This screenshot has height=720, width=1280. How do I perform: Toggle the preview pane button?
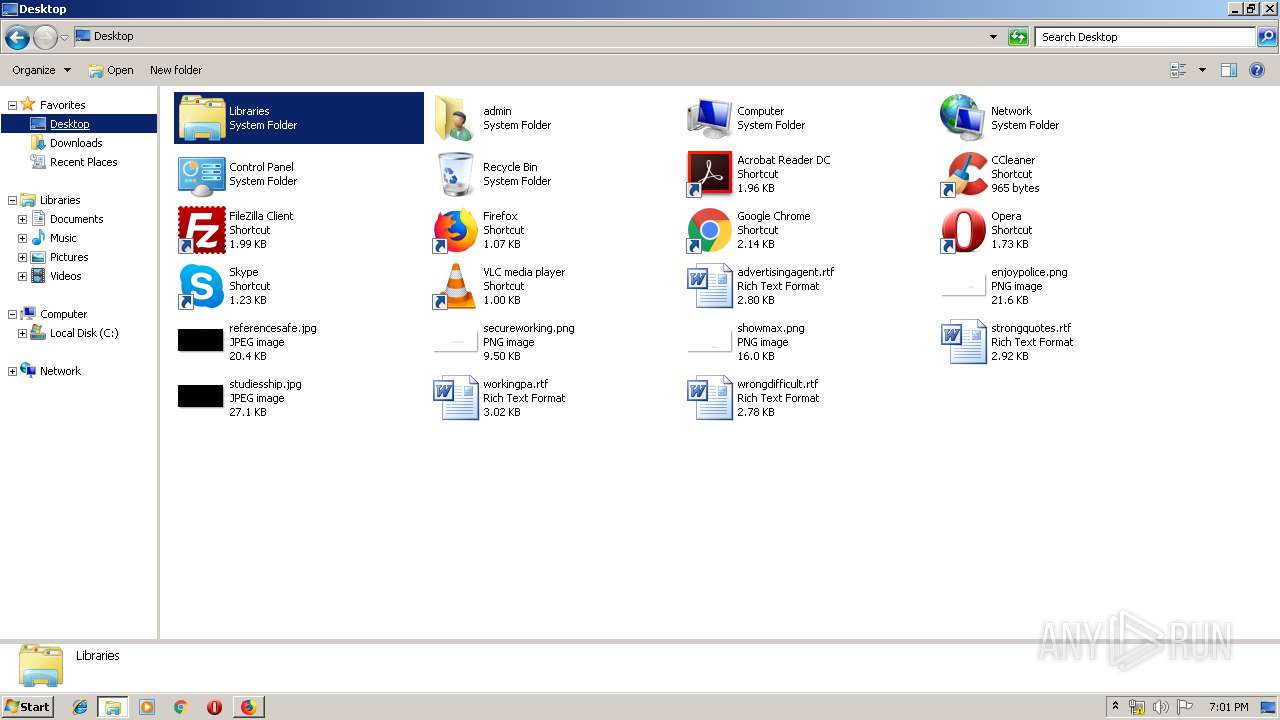[x=1229, y=70]
